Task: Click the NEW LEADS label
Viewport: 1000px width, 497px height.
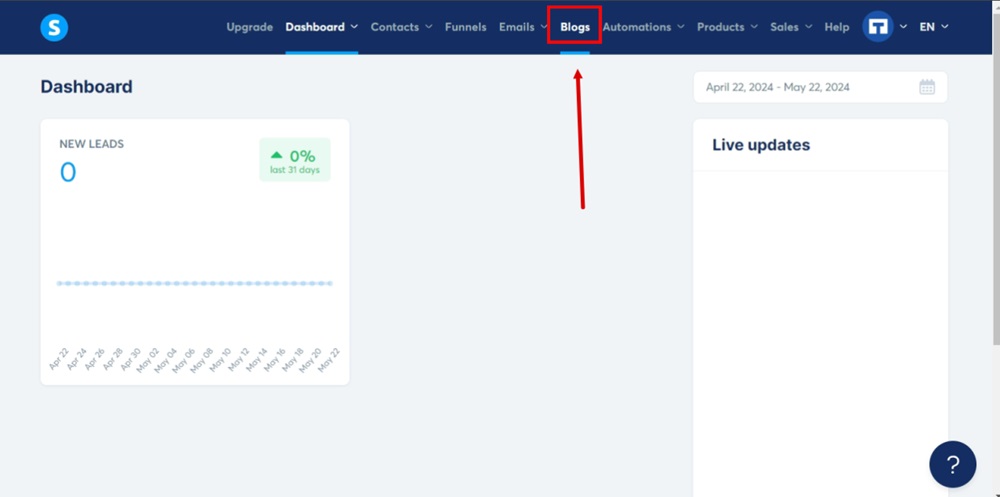Action: [92, 144]
